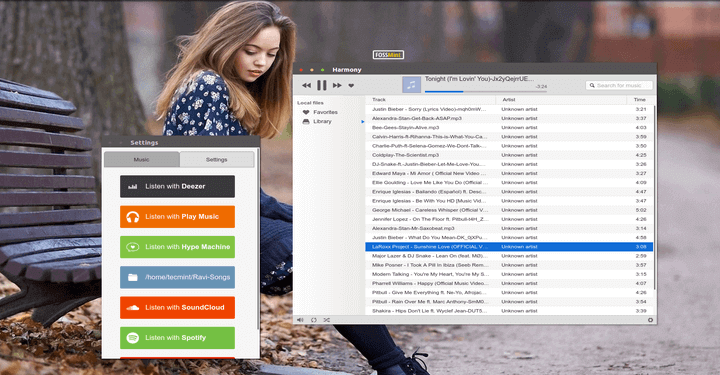
Task: Select track Major Lazer & DJ Snake - Lean On
Action: point(509,256)
